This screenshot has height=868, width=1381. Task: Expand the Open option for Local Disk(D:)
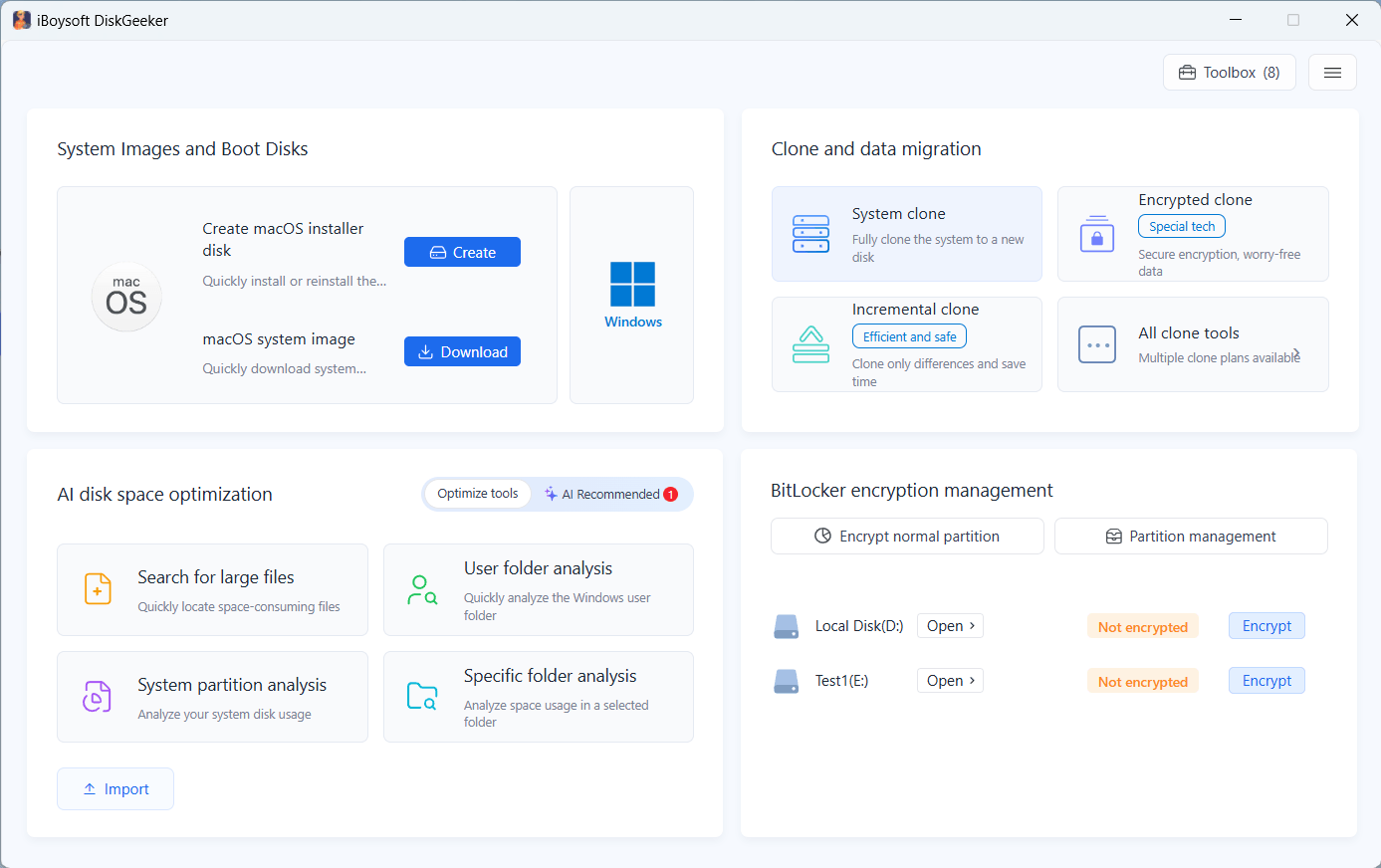coord(950,626)
